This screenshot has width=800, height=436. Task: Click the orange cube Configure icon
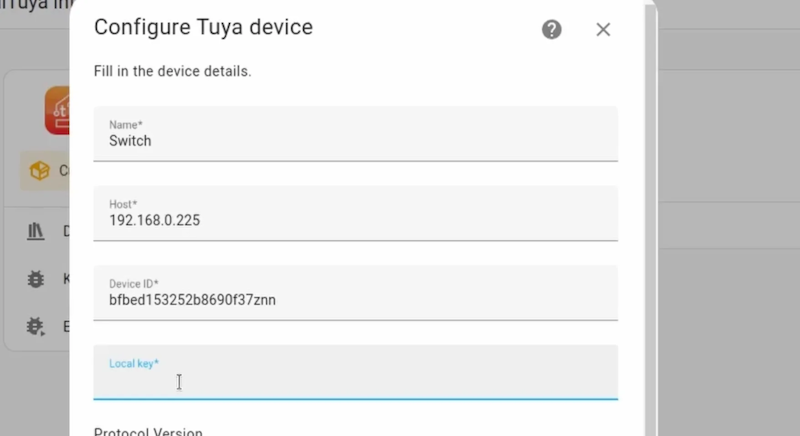[x=40, y=171]
